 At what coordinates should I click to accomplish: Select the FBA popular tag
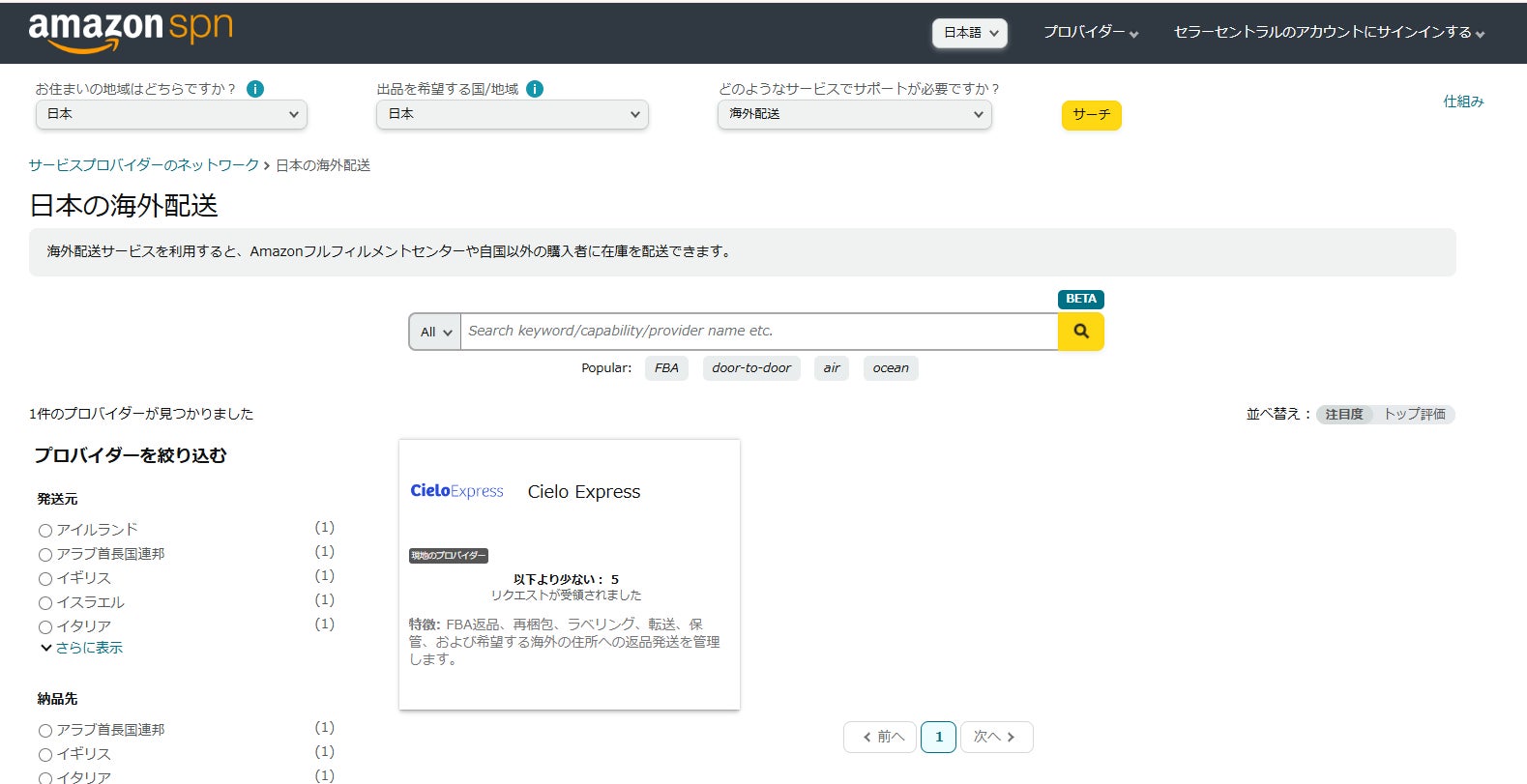[x=666, y=368]
